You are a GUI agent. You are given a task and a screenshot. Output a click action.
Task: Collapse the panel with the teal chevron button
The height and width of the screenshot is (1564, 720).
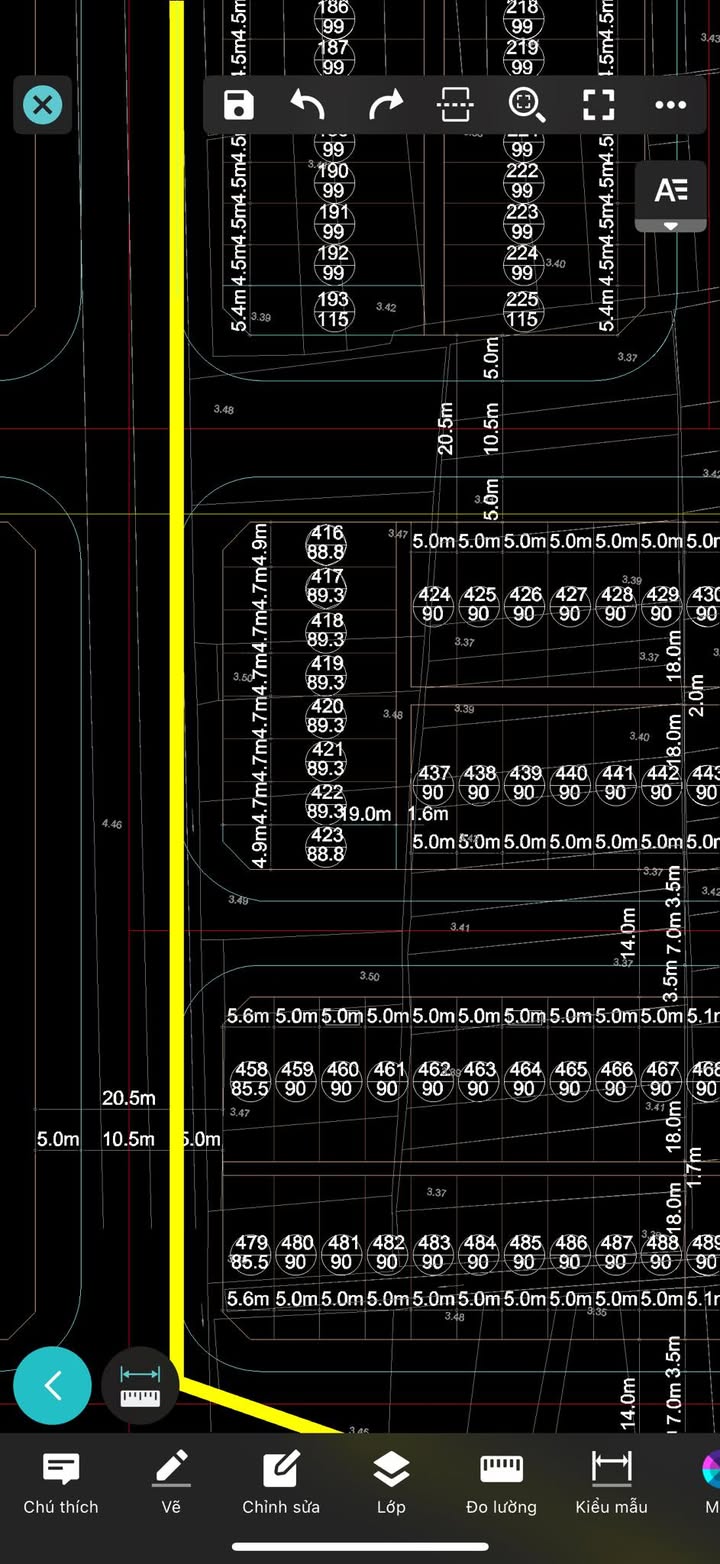[52, 1386]
